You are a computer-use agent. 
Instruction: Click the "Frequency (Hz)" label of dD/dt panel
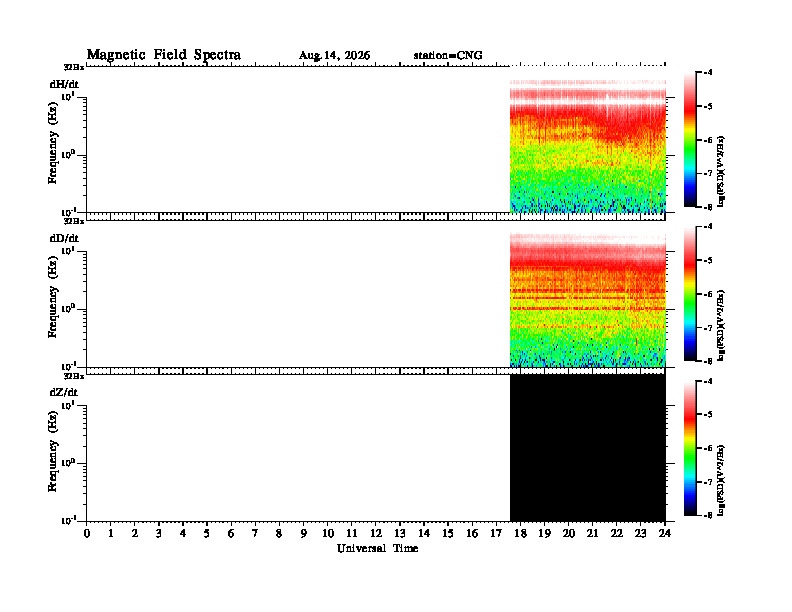click(53, 297)
